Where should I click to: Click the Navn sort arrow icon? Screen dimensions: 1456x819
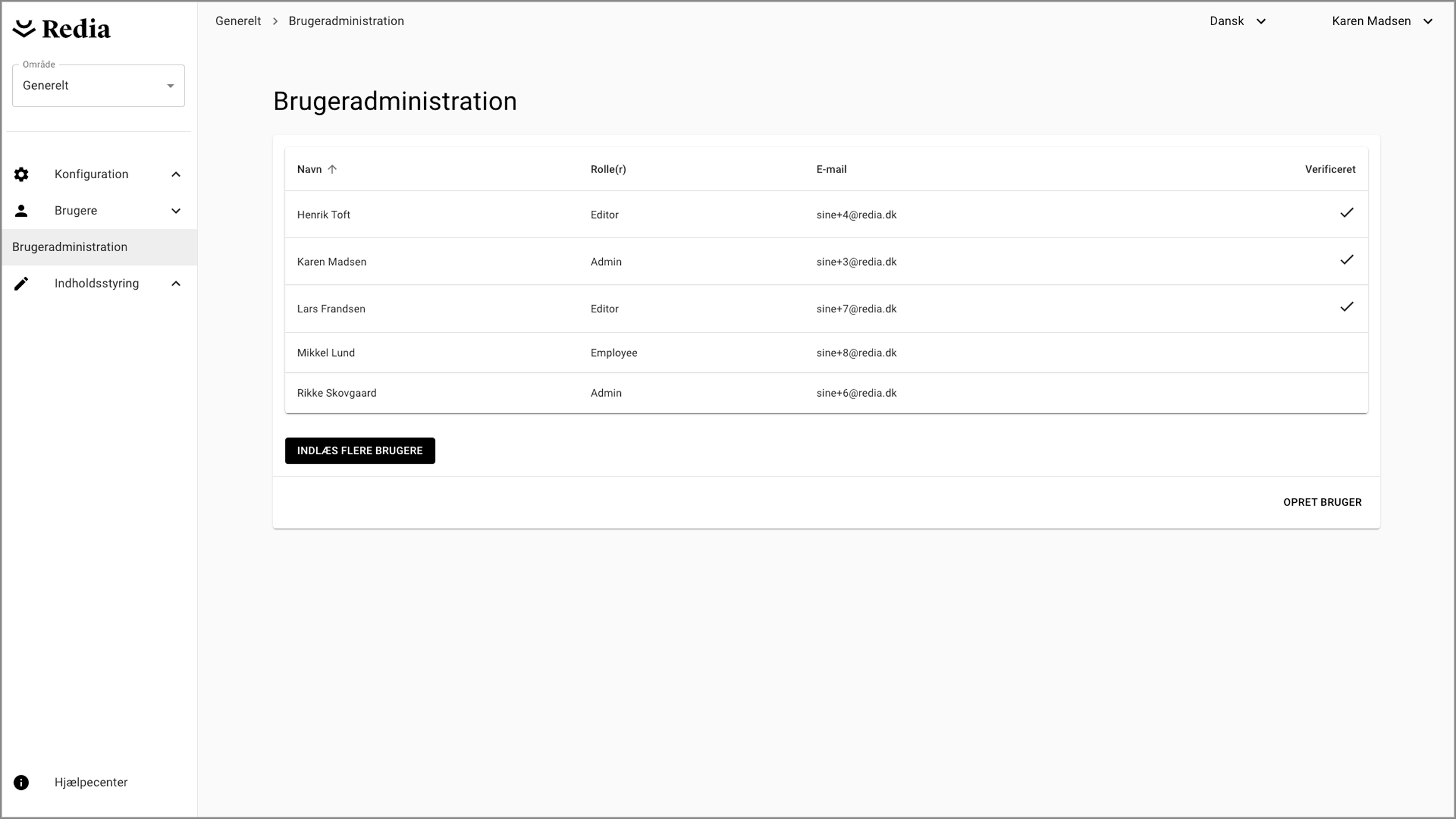332,170
